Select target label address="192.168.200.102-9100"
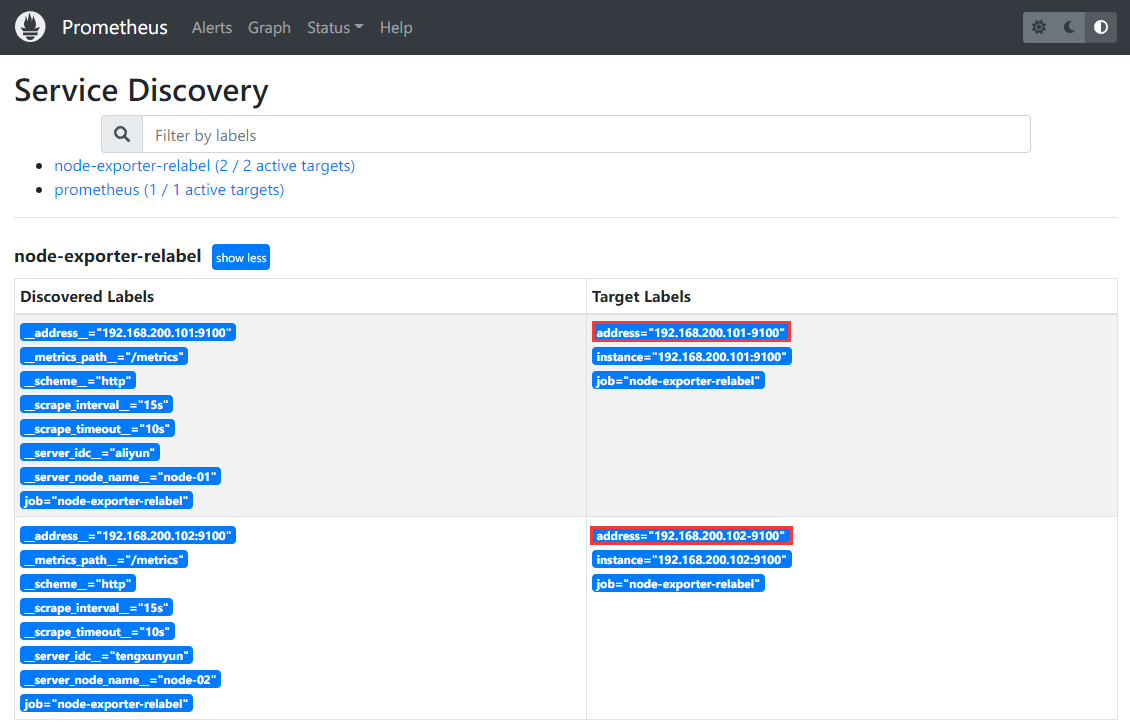Screen dimensions: 1130x724 (691, 535)
